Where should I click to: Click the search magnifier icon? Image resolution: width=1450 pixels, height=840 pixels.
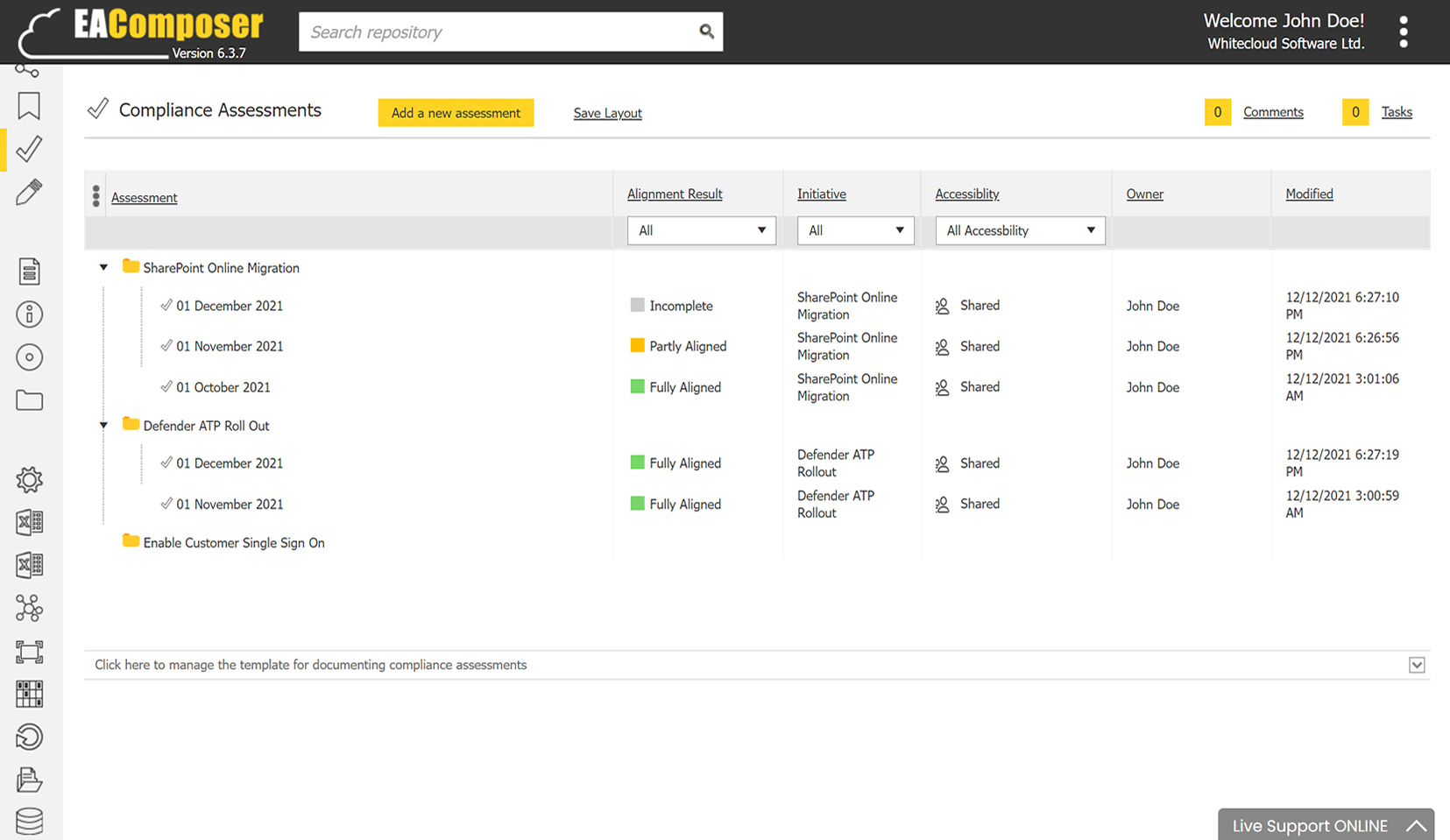(706, 32)
